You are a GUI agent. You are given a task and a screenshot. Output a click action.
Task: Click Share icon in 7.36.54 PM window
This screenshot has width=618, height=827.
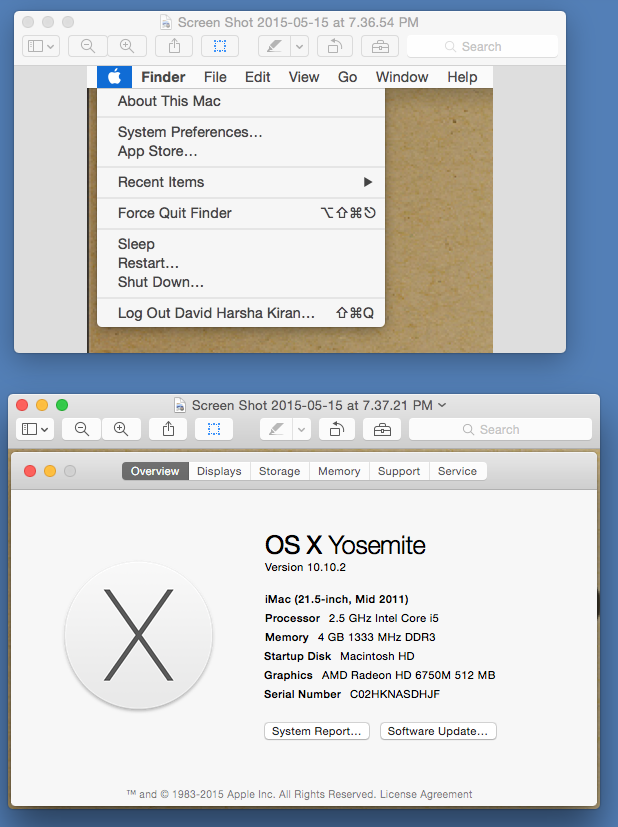tap(174, 46)
